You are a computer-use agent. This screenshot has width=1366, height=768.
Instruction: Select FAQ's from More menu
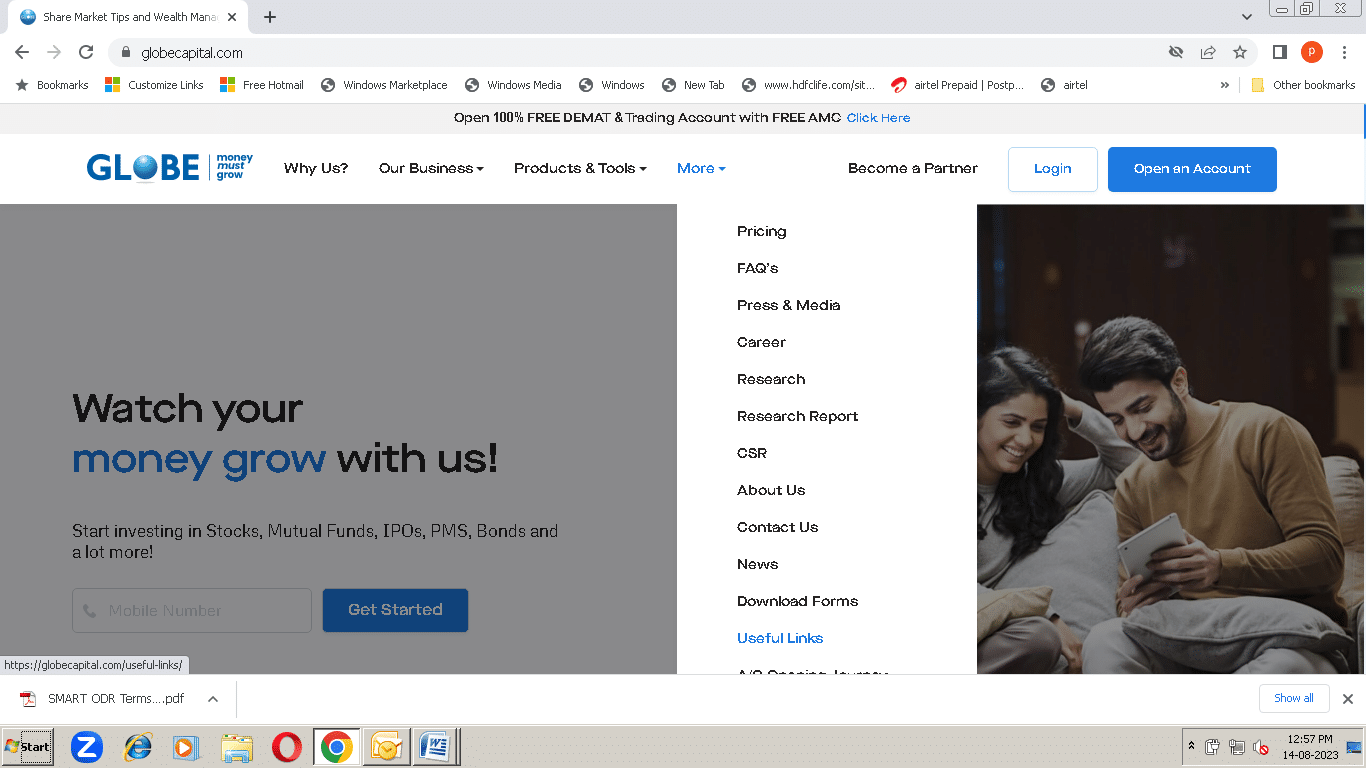tap(757, 268)
